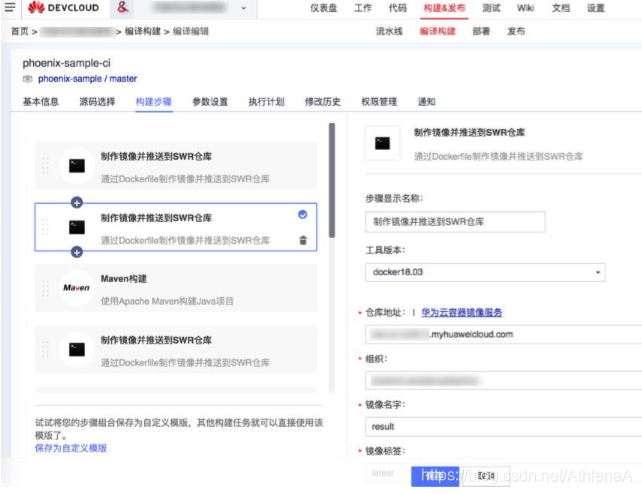Click the 取消 cancel button
This screenshot has height=494, width=642.
pos(486,476)
